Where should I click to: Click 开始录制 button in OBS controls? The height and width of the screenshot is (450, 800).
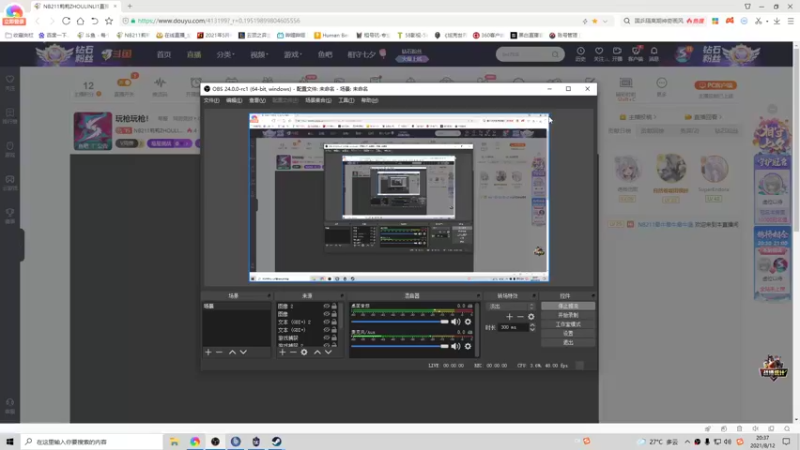coord(568,315)
